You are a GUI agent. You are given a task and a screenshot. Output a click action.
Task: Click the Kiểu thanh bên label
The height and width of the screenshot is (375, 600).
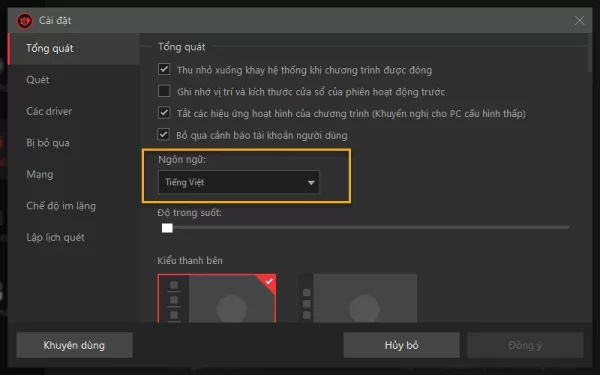pos(190,261)
